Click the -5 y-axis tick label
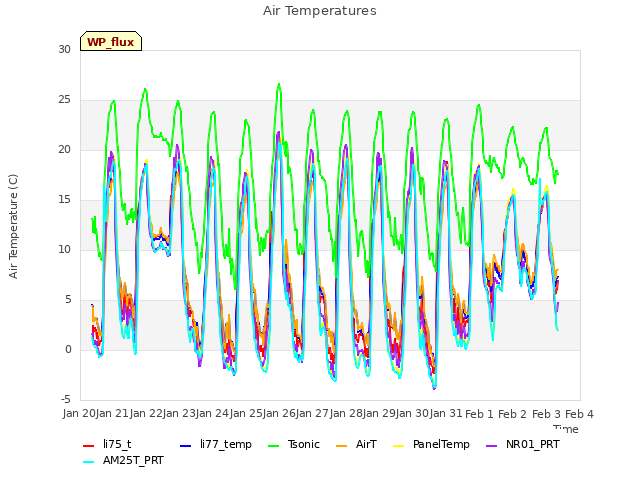 point(66,399)
